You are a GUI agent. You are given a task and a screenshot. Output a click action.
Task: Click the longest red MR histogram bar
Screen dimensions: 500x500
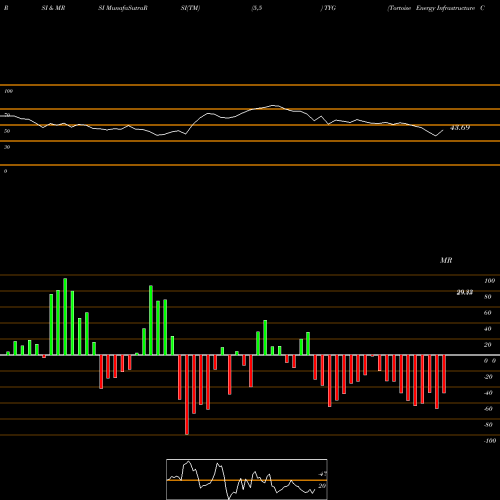tap(187, 395)
